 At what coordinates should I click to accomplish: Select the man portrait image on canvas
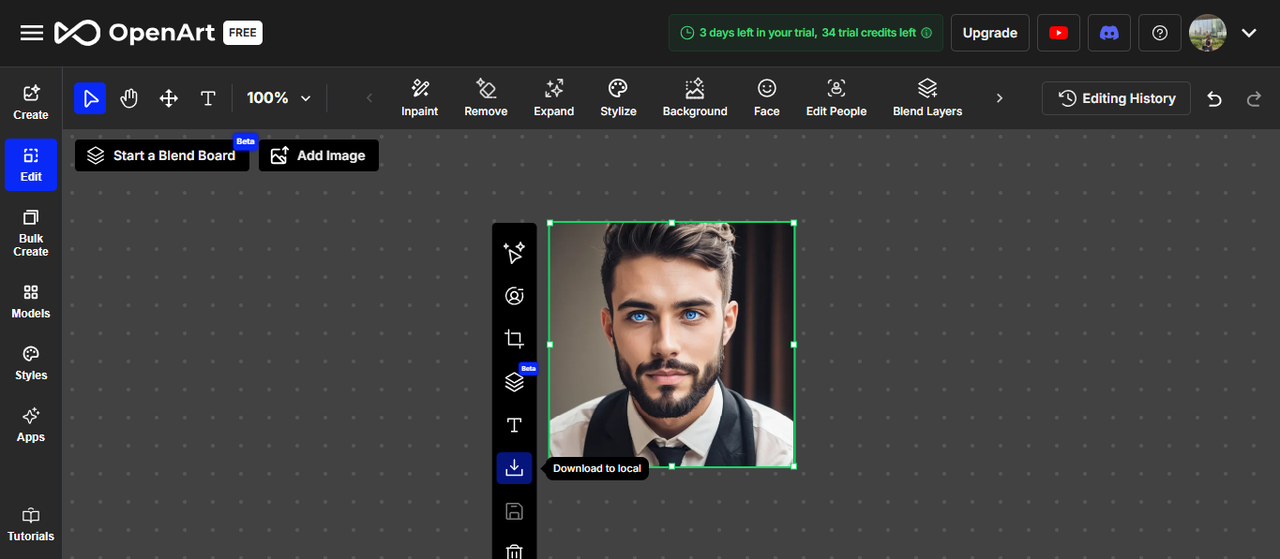(671, 344)
